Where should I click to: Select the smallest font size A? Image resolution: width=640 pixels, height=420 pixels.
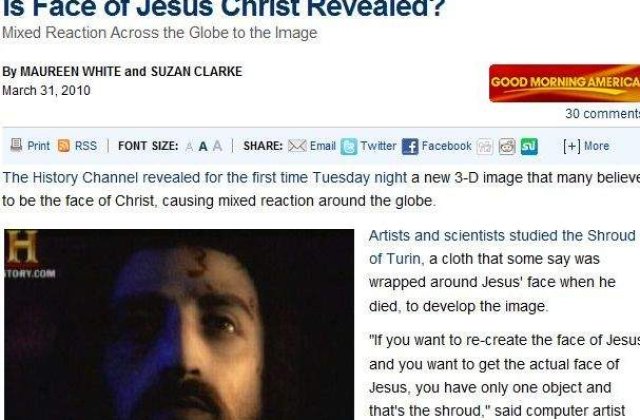tap(189, 147)
